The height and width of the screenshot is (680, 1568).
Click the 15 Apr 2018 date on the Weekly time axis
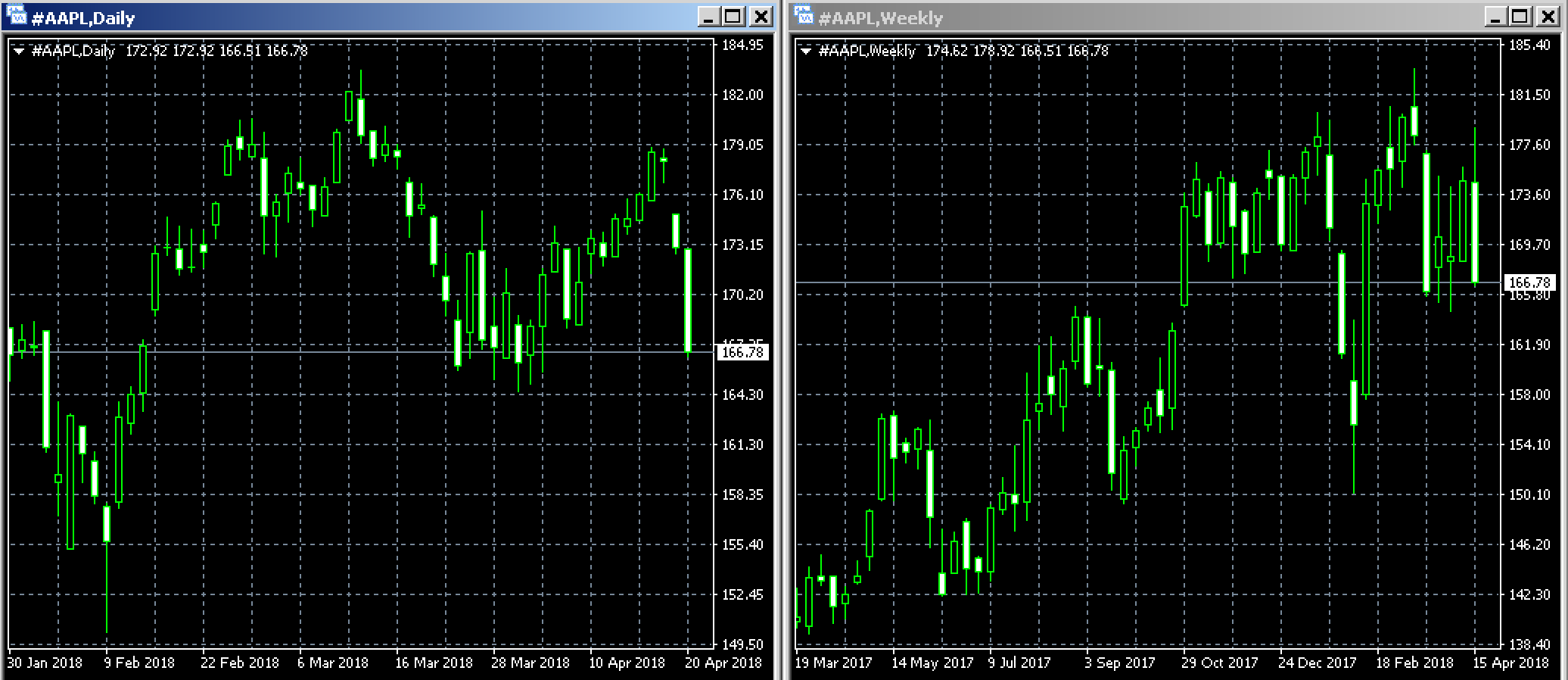1511,663
